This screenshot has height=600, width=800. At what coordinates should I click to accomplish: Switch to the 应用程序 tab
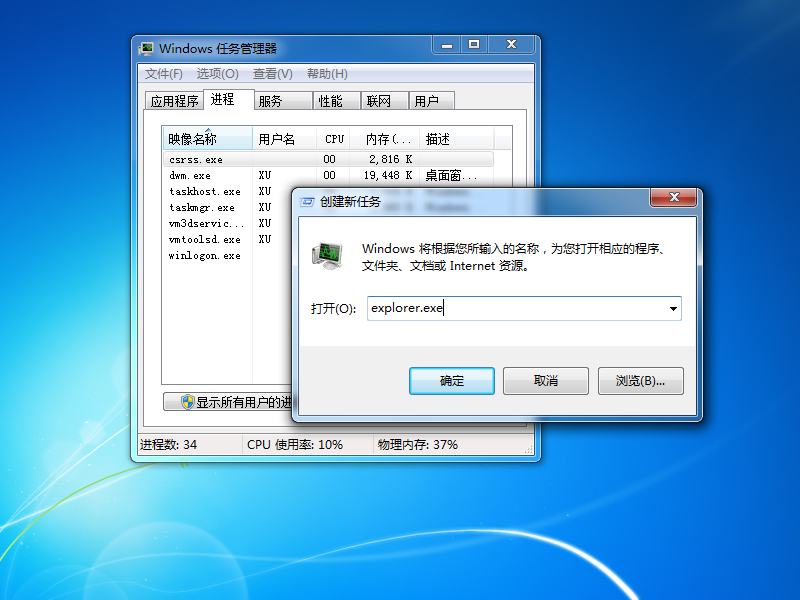(x=173, y=101)
